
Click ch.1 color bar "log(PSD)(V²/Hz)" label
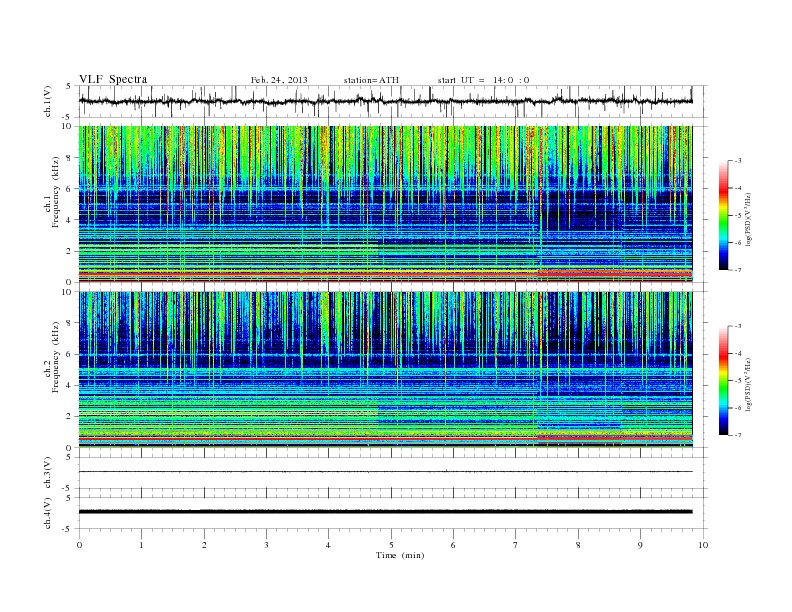pos(748,219)
